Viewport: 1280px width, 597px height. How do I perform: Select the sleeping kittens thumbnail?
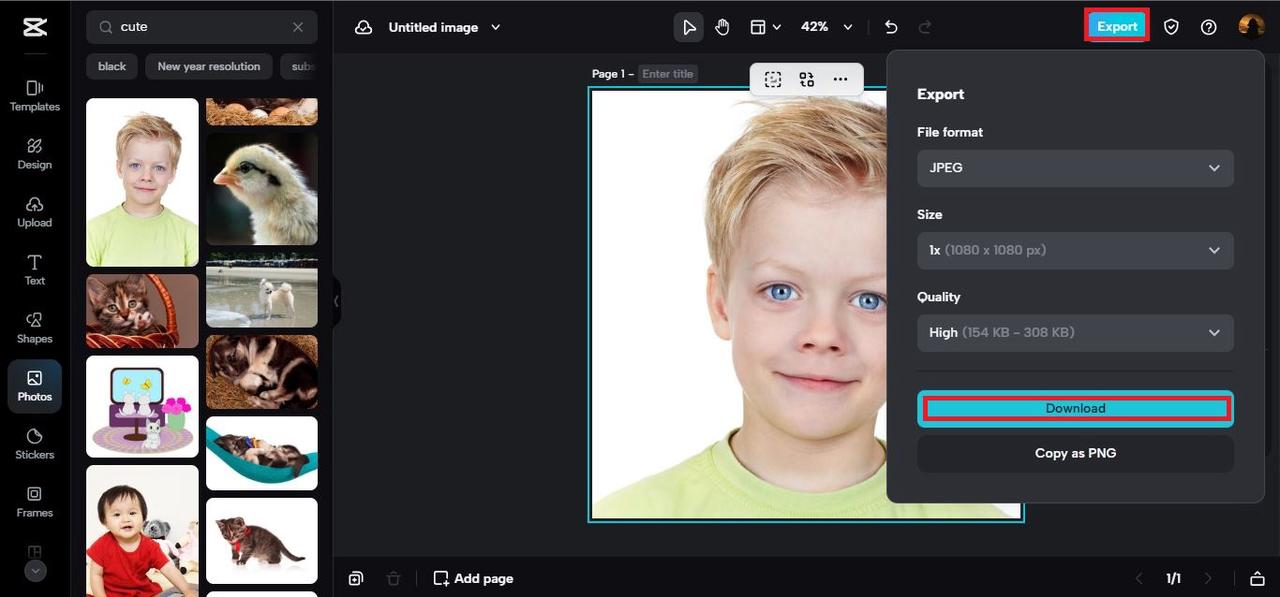(262, 372)
